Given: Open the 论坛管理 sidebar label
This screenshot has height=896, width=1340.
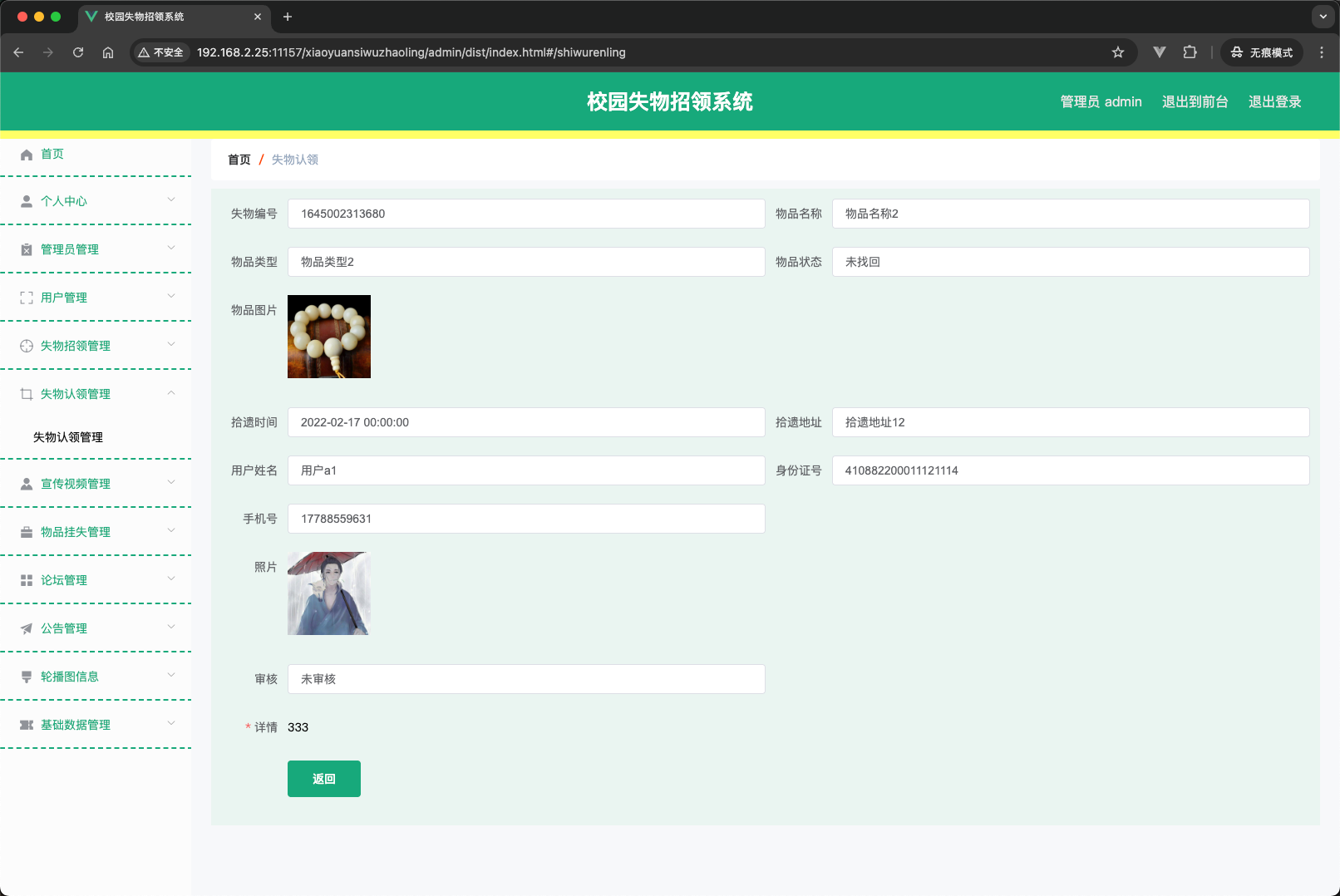Looking at the screenshot, I should pyautogui.click(x=64, y=580).
